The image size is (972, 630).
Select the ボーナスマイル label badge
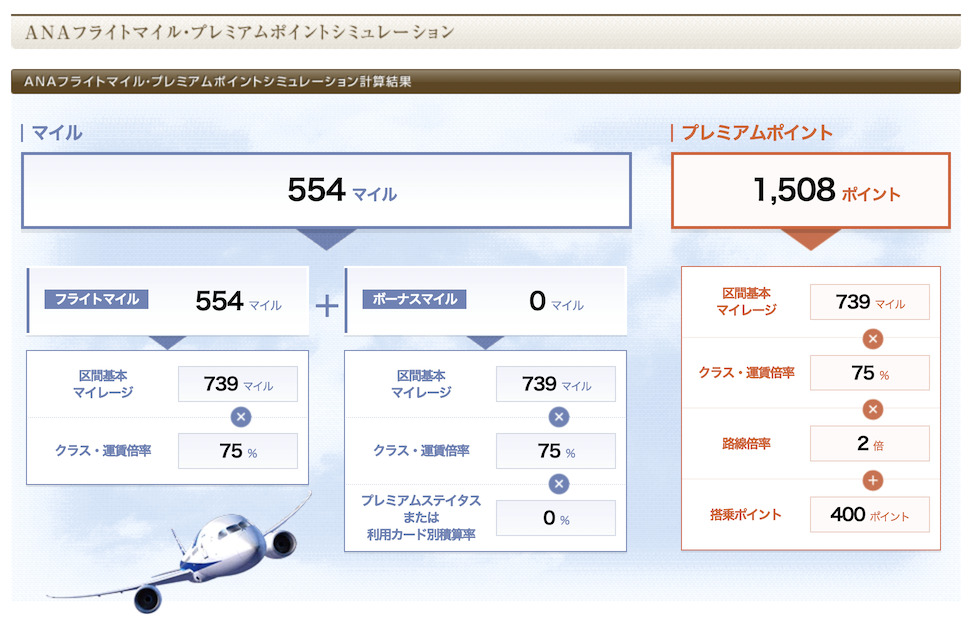tap(415, 299)
